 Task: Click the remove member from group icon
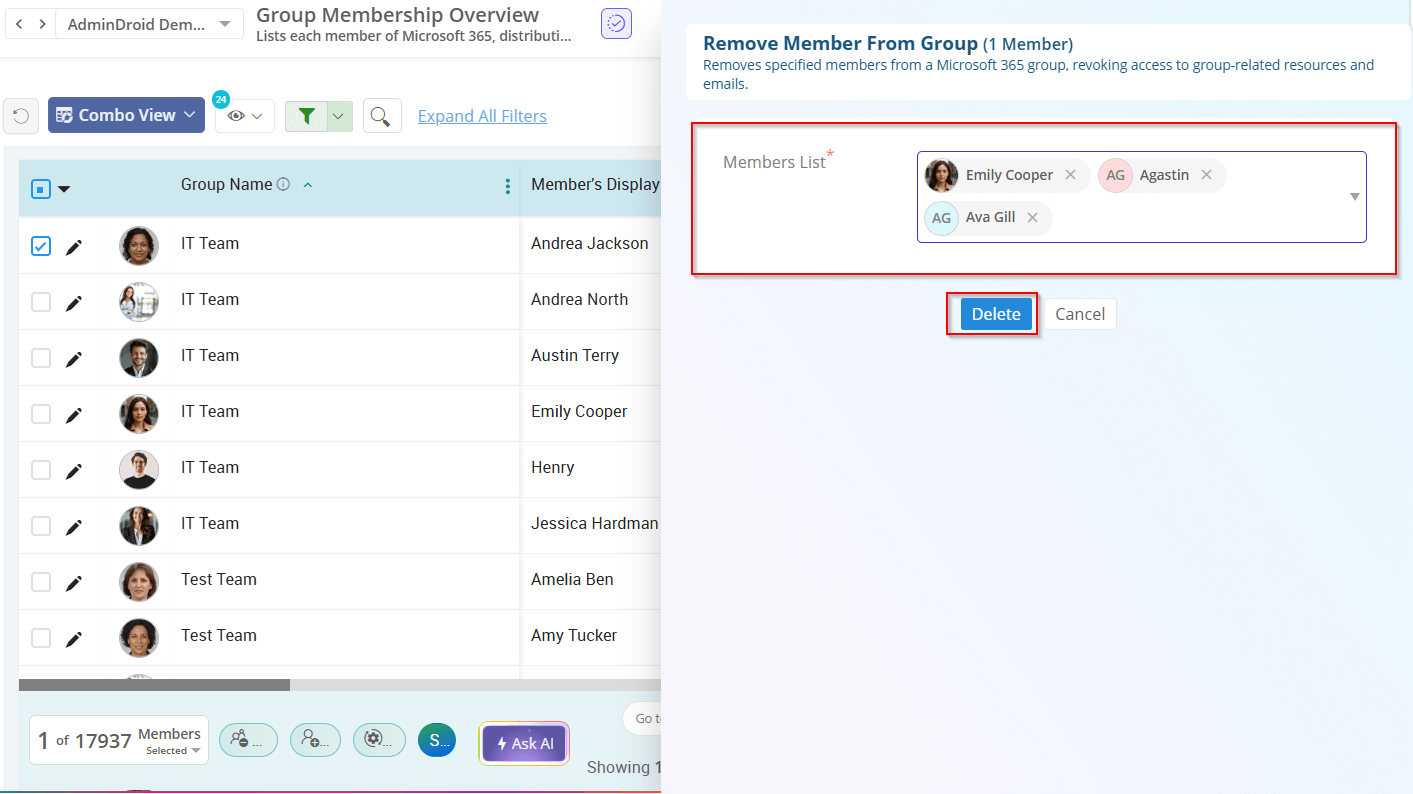tap(248, 739)
